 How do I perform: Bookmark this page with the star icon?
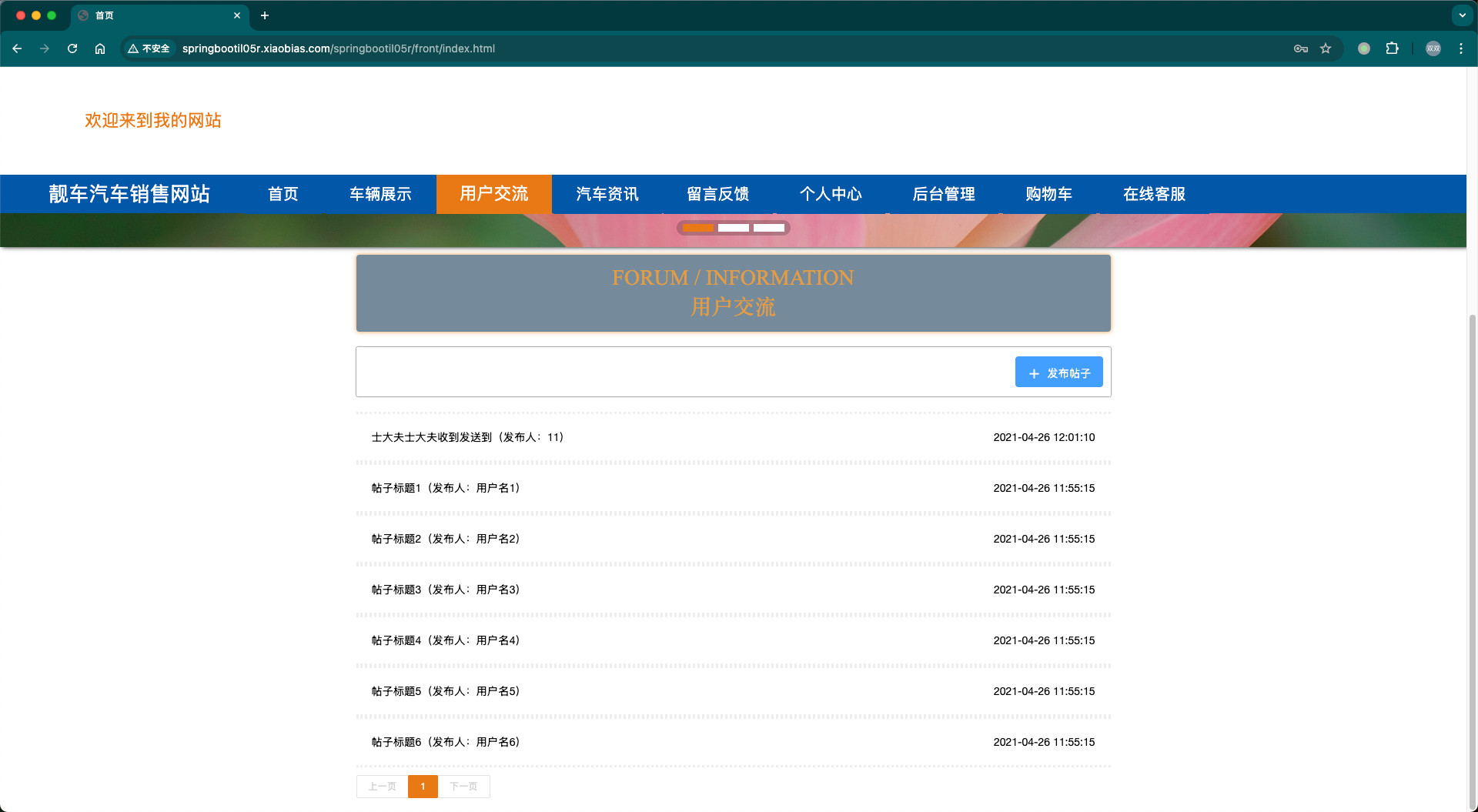(1326, 48)
